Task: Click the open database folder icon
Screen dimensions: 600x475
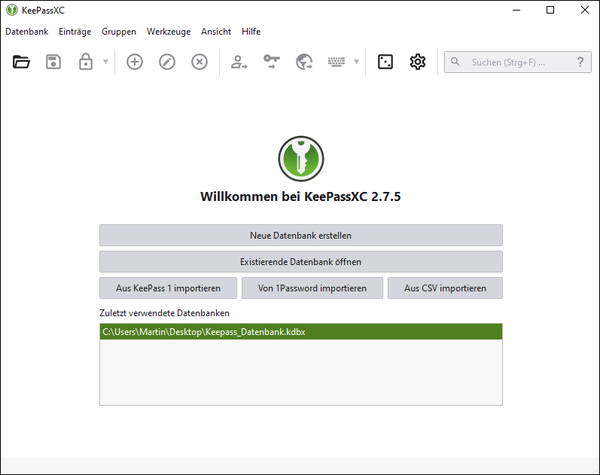Action: click(21, 62)
